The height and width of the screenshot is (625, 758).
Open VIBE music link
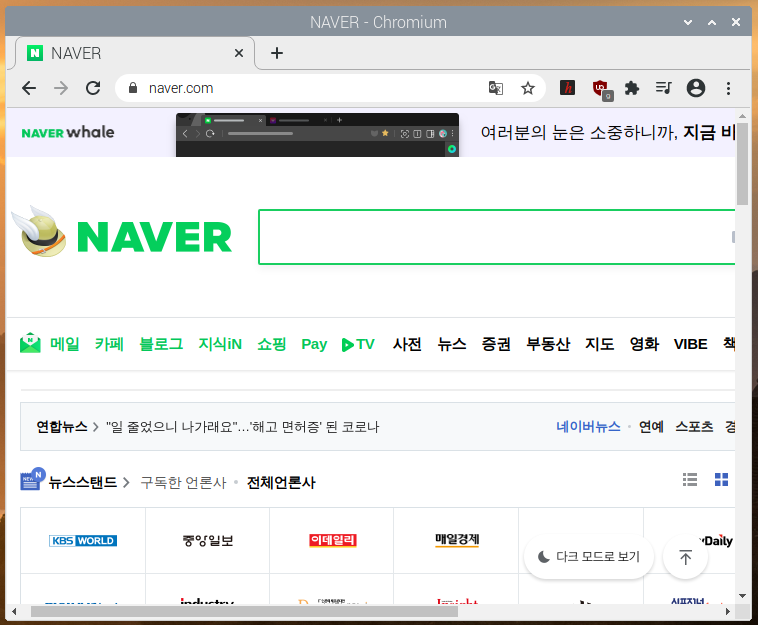[690, 344]
